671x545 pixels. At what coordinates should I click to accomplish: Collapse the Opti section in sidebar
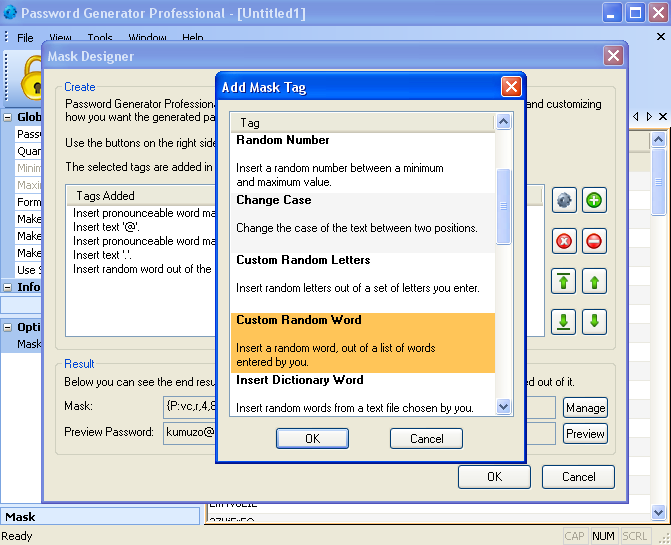pos(7,328)
